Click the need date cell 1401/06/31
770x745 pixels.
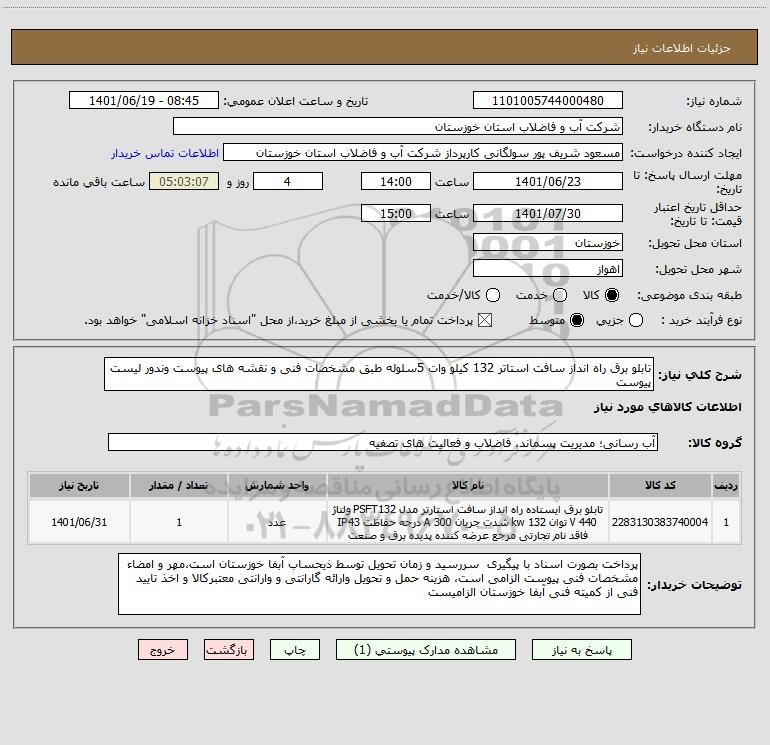[79, 522]
